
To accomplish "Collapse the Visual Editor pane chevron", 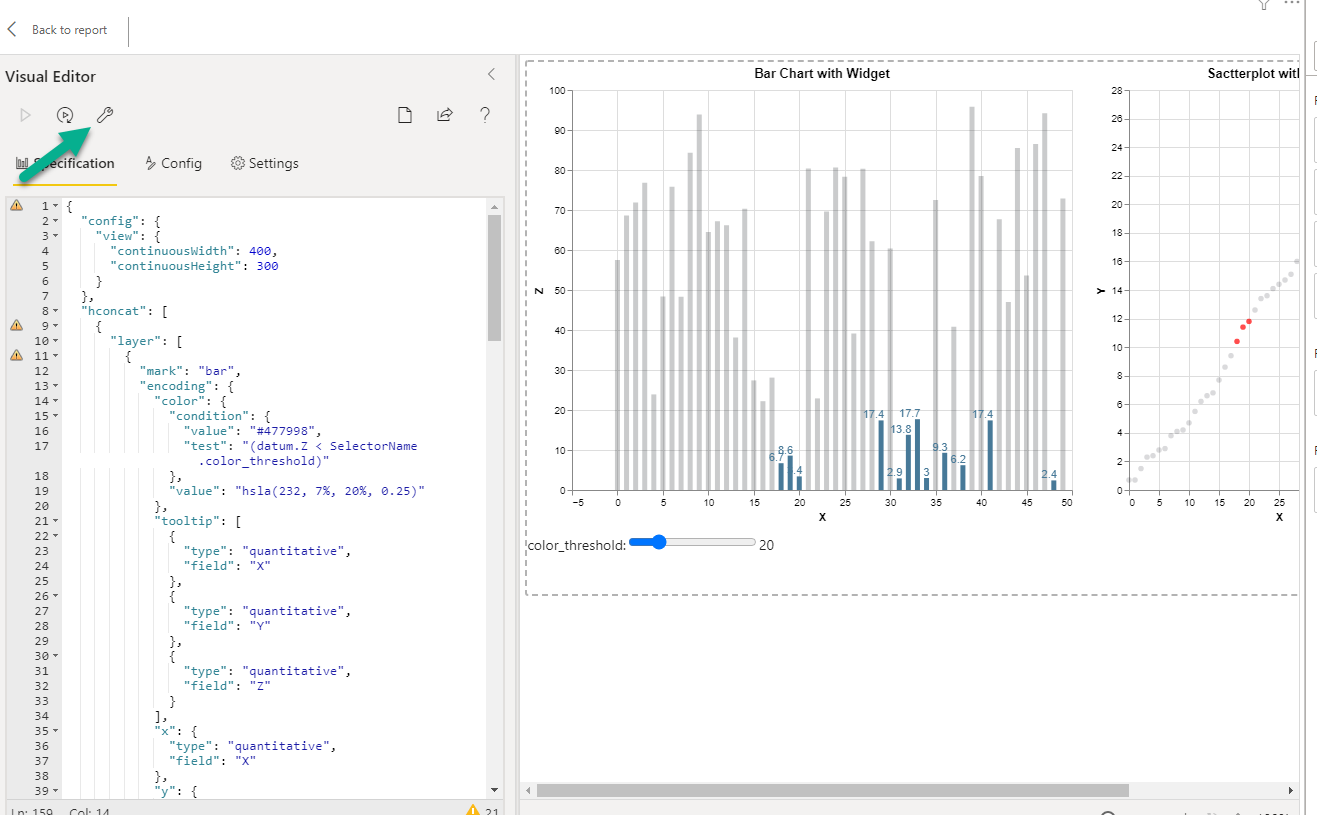I will point(491,75).
